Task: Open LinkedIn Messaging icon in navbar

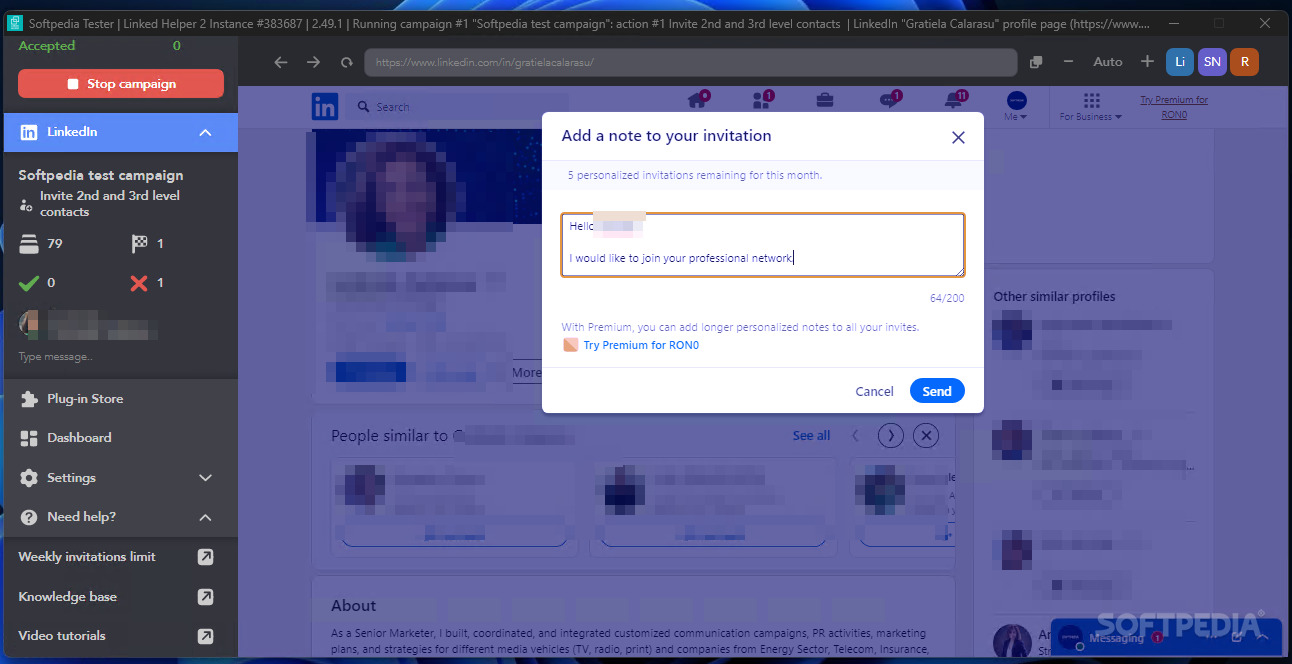Action: 889,100
